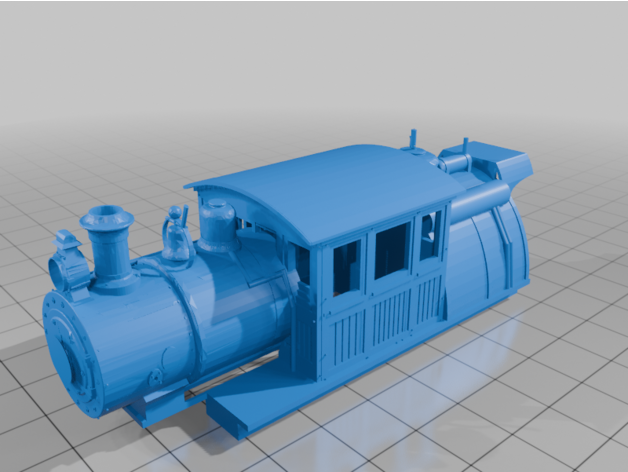Click the smokestack on the locomotive
This screenshot has width=628, height=472.
click(x=109, y=244)
